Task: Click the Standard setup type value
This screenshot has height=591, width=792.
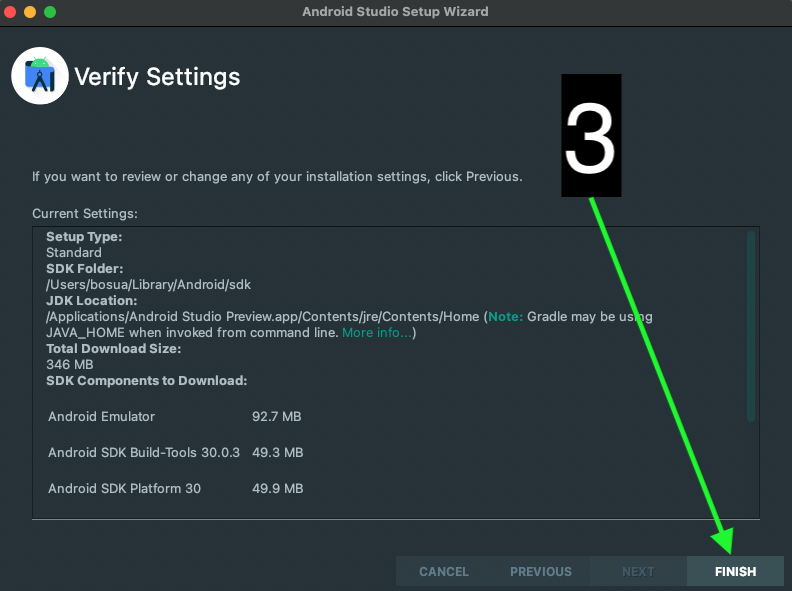Action: click(74, 253)
